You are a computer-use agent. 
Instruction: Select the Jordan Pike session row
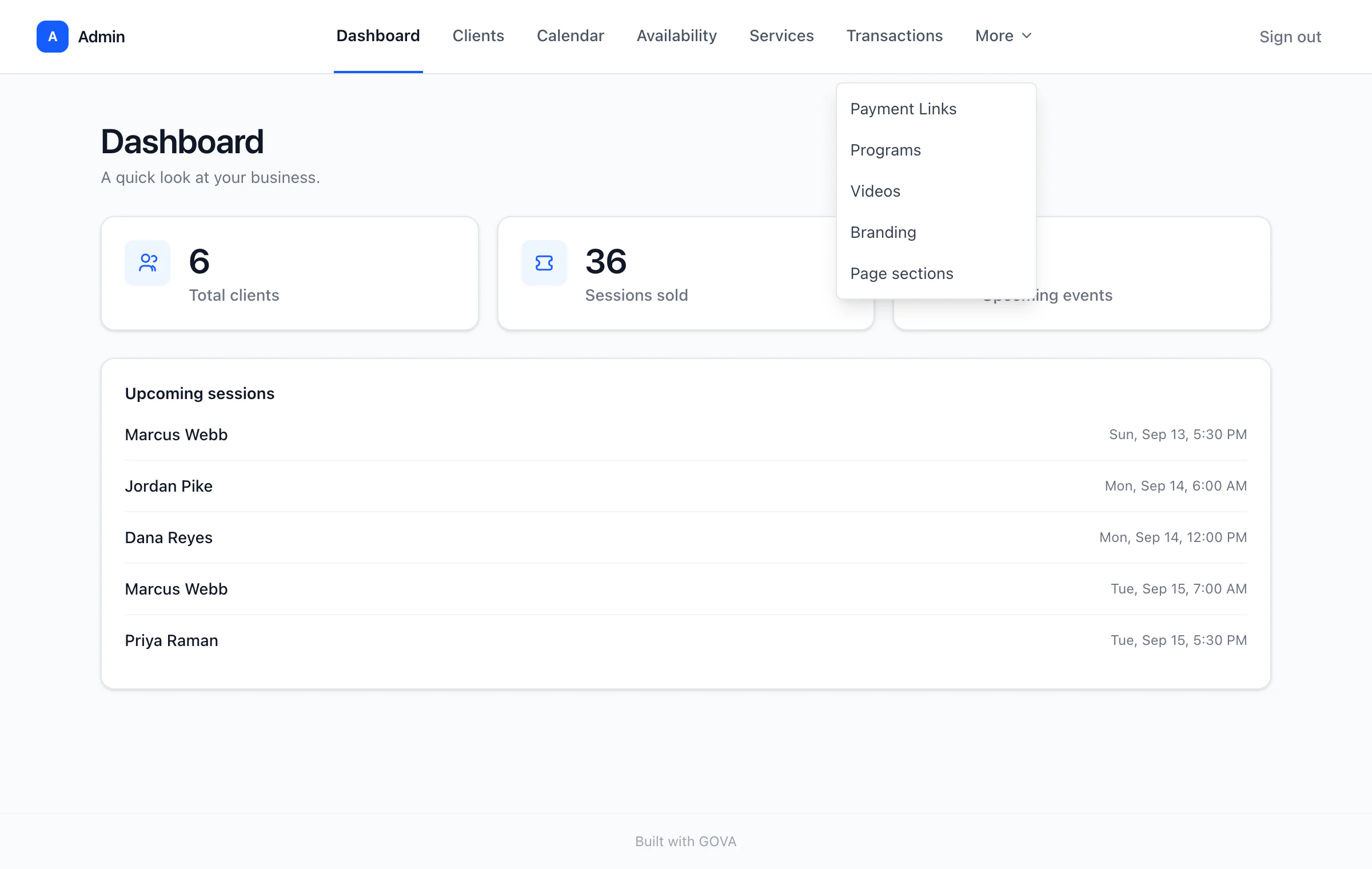point(686,486)
